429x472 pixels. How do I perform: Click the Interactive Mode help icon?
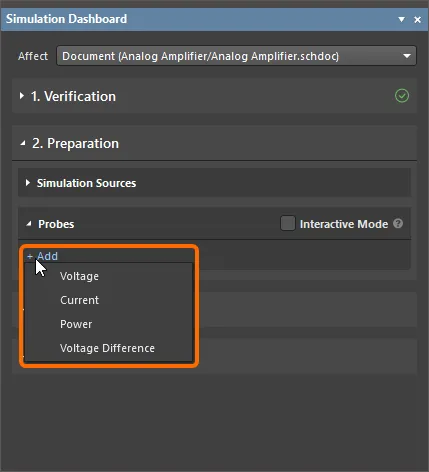(x=398, y=223)
